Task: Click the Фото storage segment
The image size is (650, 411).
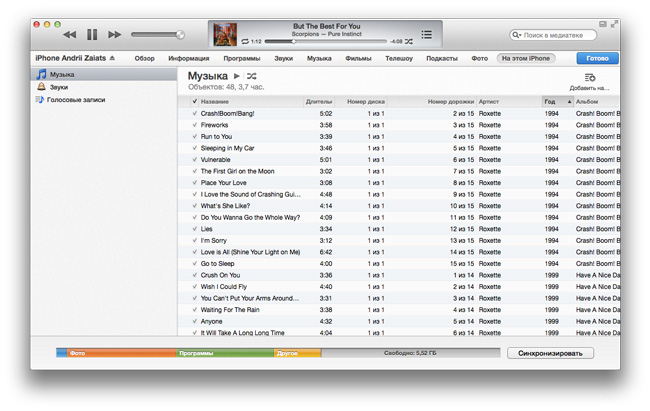Action: (121, 353)
